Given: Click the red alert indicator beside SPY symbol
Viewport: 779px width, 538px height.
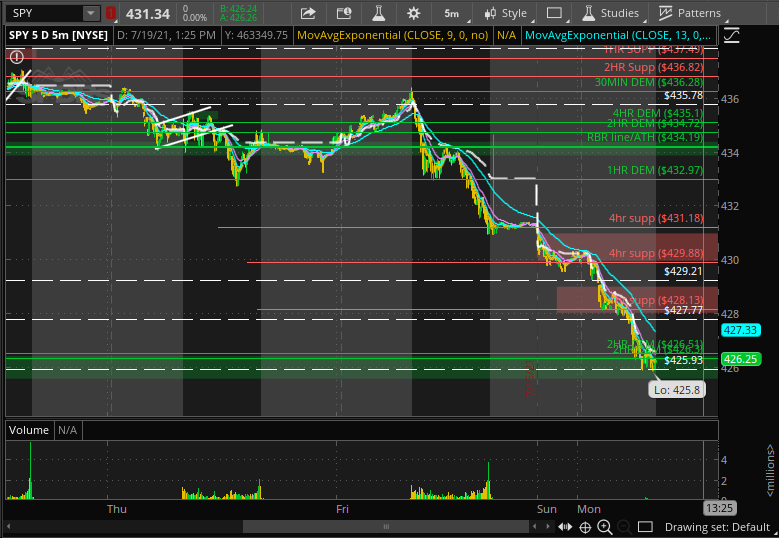Looking at the screenshot, I should point(110,13).
